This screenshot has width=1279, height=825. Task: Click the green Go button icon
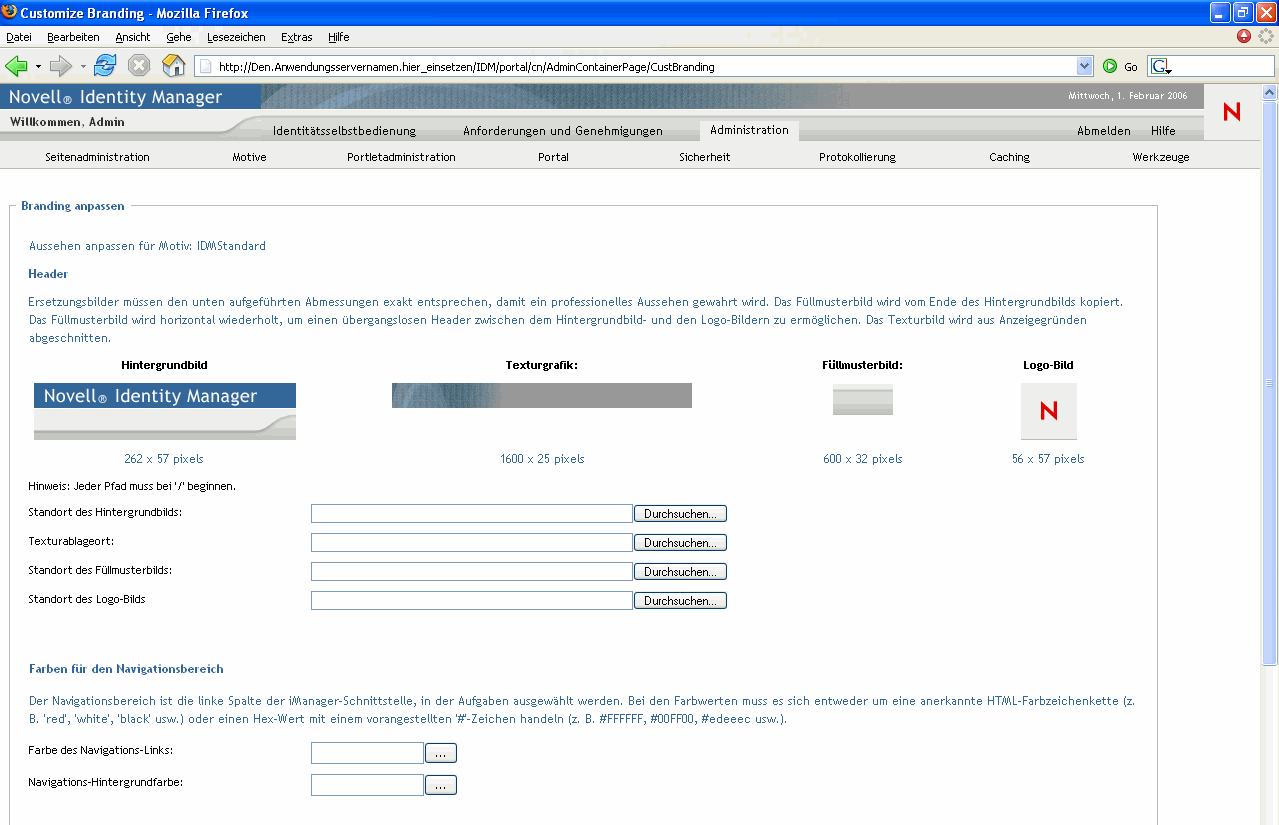(x=1110, y=66)
